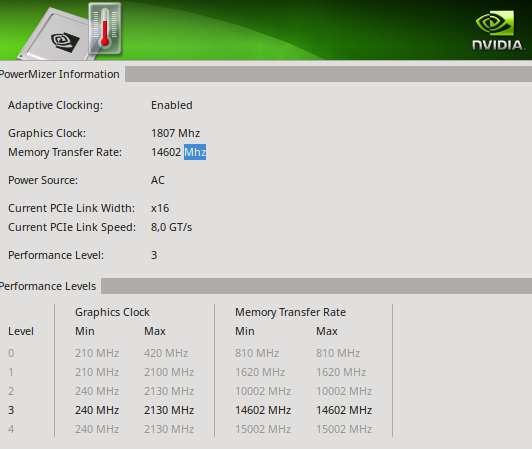Click the 'Graphics Clock:' label in PowerMizer Information

click(x=47, y=133)
